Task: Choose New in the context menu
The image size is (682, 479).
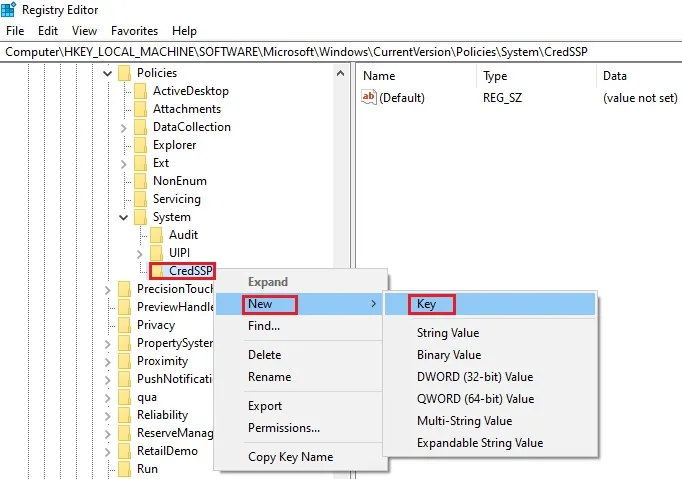Action: click(x=301, y=304)
